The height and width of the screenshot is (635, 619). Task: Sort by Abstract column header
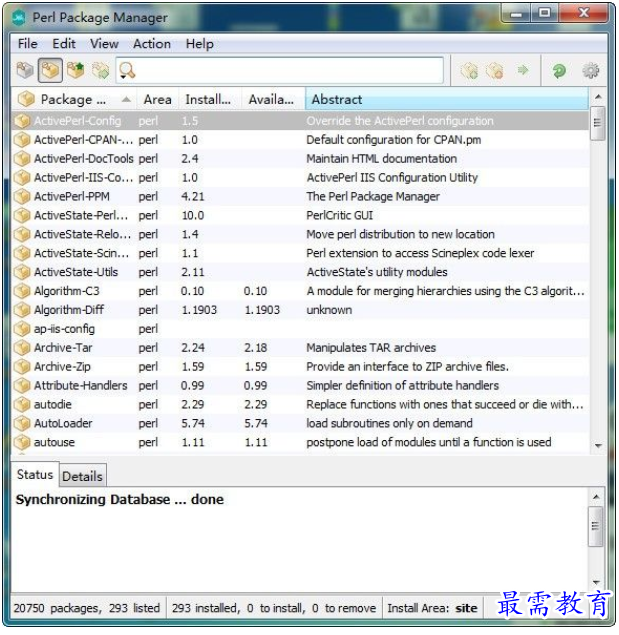(x=447, y=99)
